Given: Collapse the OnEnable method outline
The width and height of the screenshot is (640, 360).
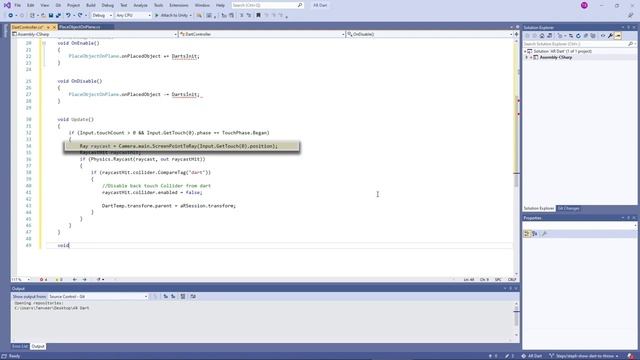Looking at the screenshot, I should 44,43.
